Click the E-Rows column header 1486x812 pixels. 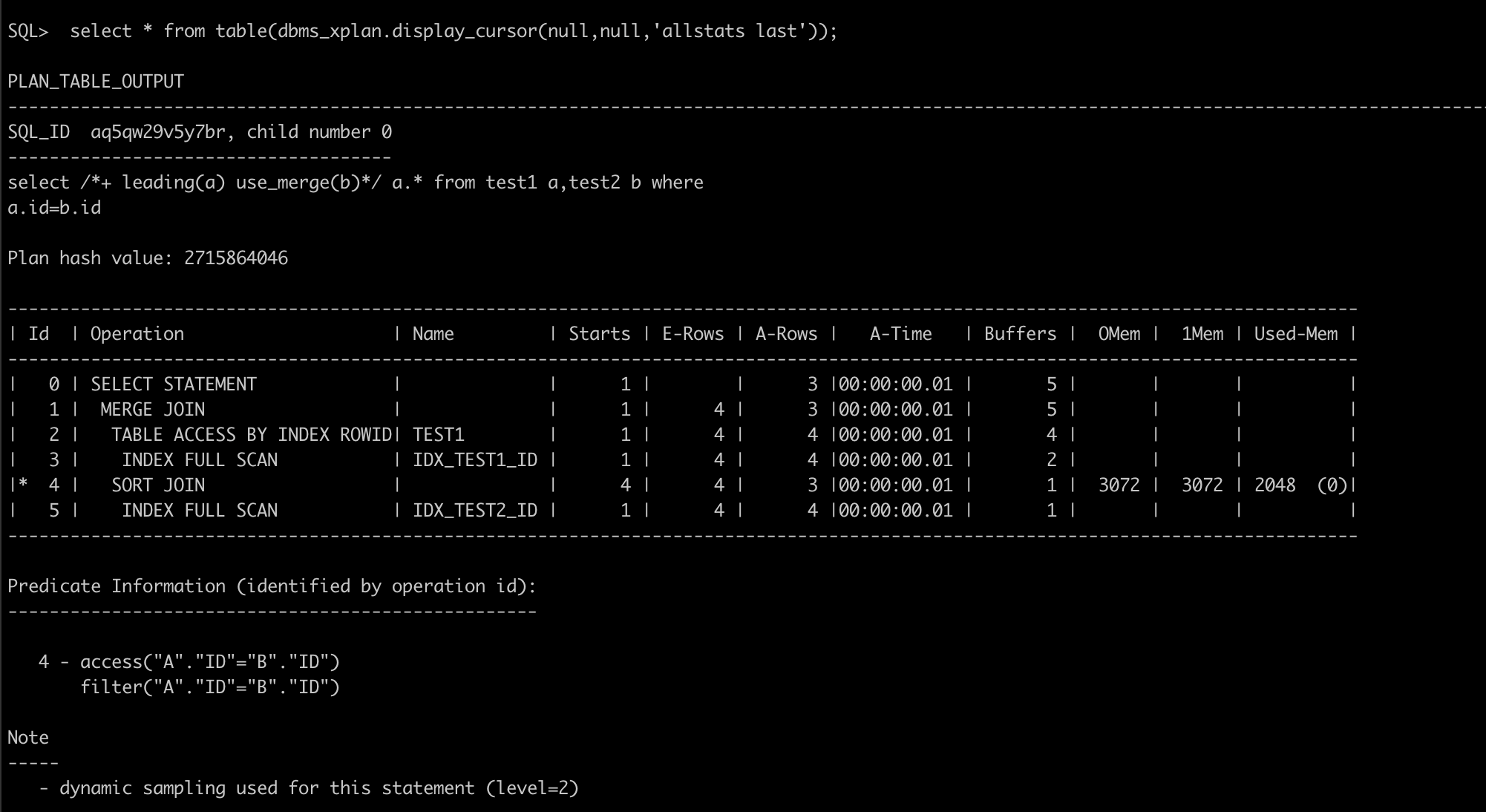pyautogui.click(x=693, y=334)
